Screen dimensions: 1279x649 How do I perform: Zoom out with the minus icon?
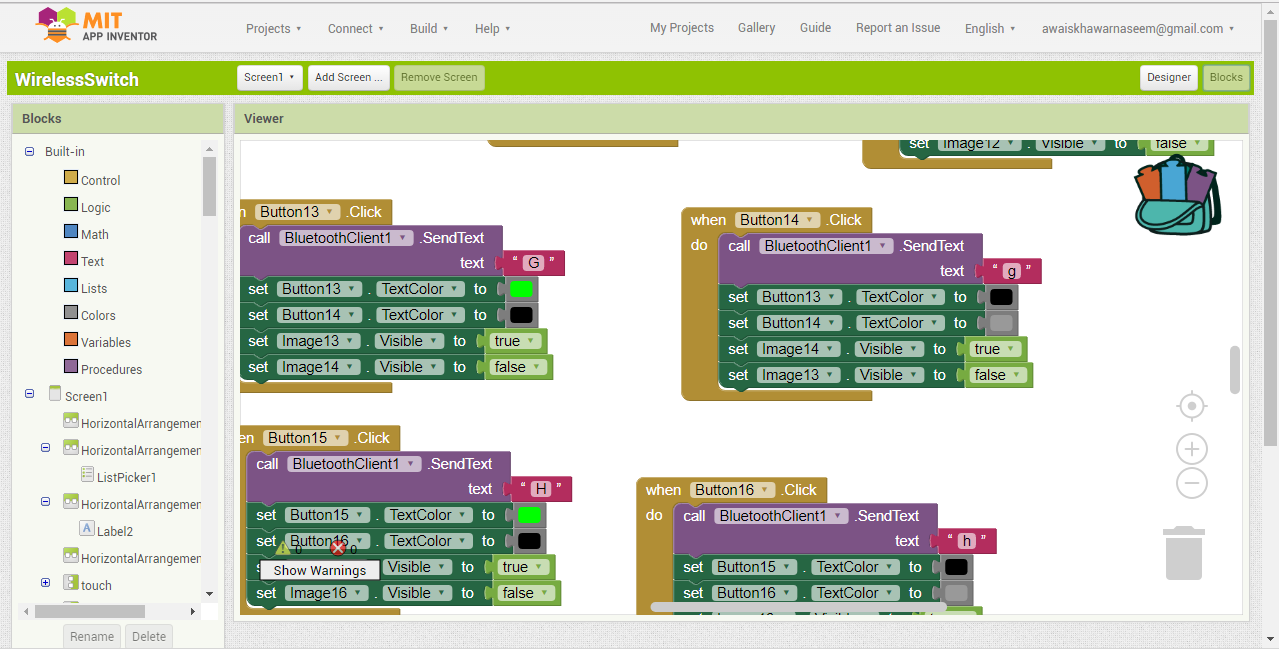click(1191, 484)
